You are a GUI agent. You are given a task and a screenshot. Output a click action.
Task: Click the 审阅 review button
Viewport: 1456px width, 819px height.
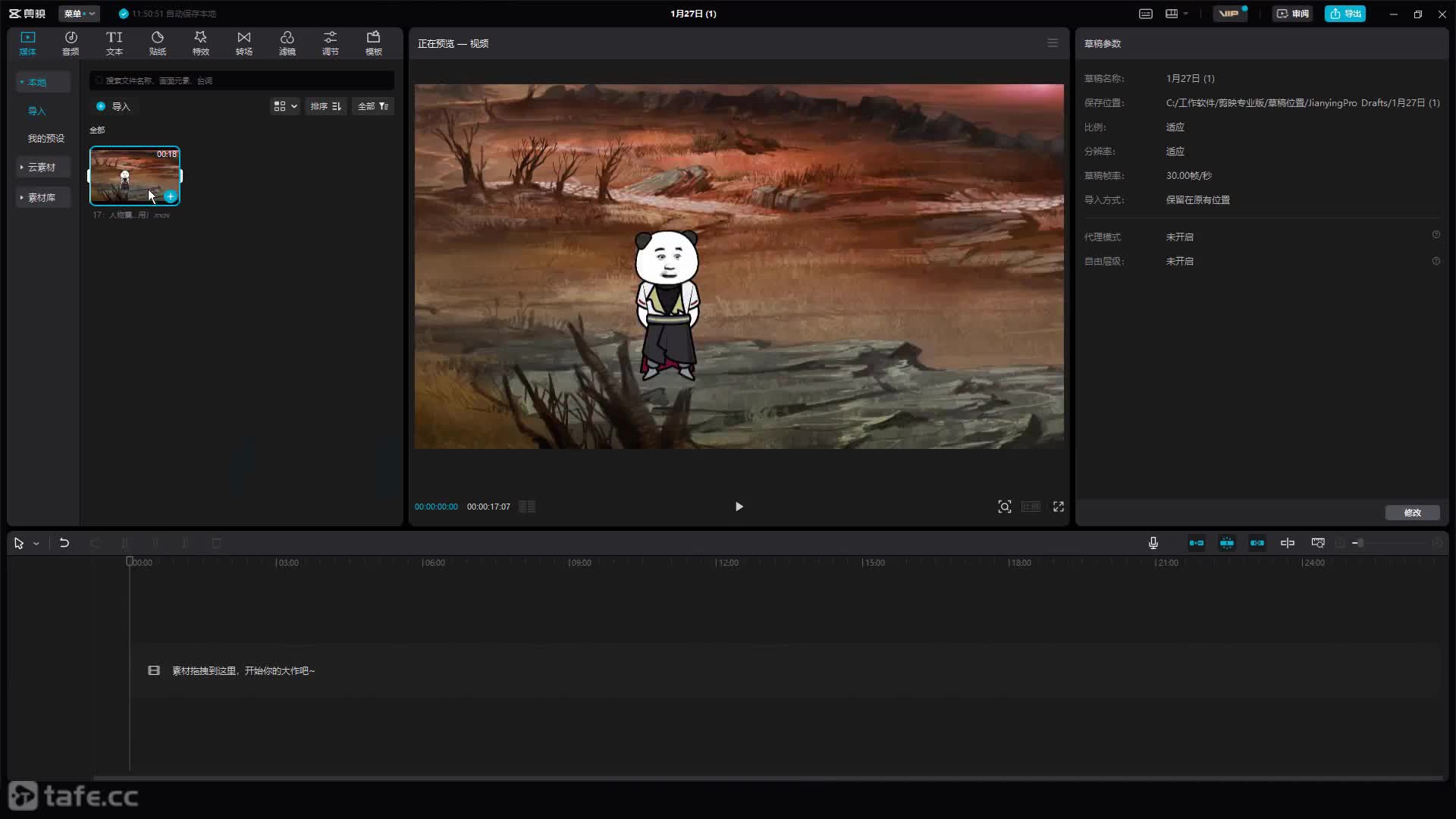click(1292, 14)
